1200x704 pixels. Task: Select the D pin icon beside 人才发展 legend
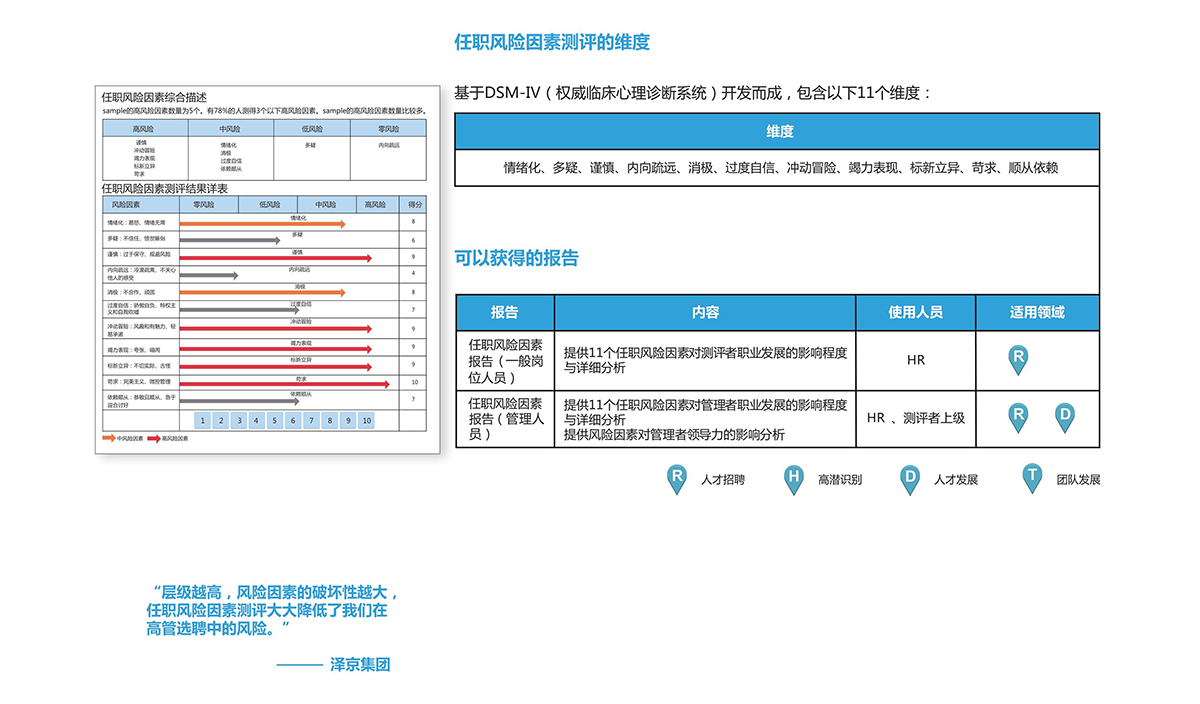910,479
